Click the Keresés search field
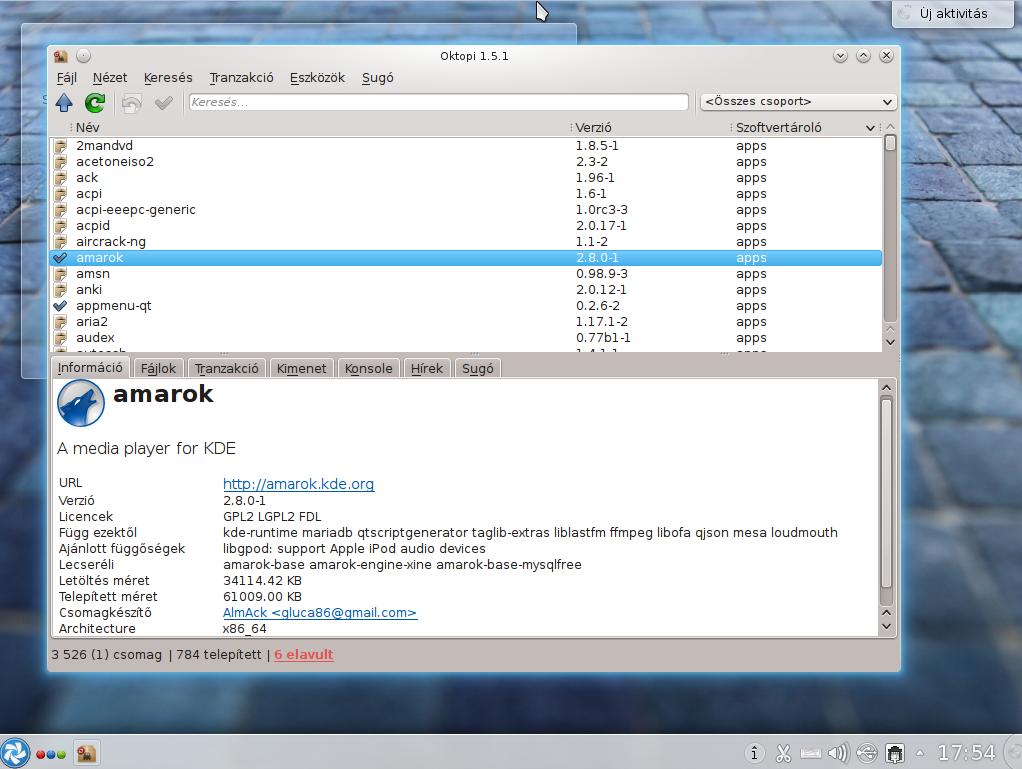The height and width of the screenshot is (769, 1022). click(x=439, y=102)
